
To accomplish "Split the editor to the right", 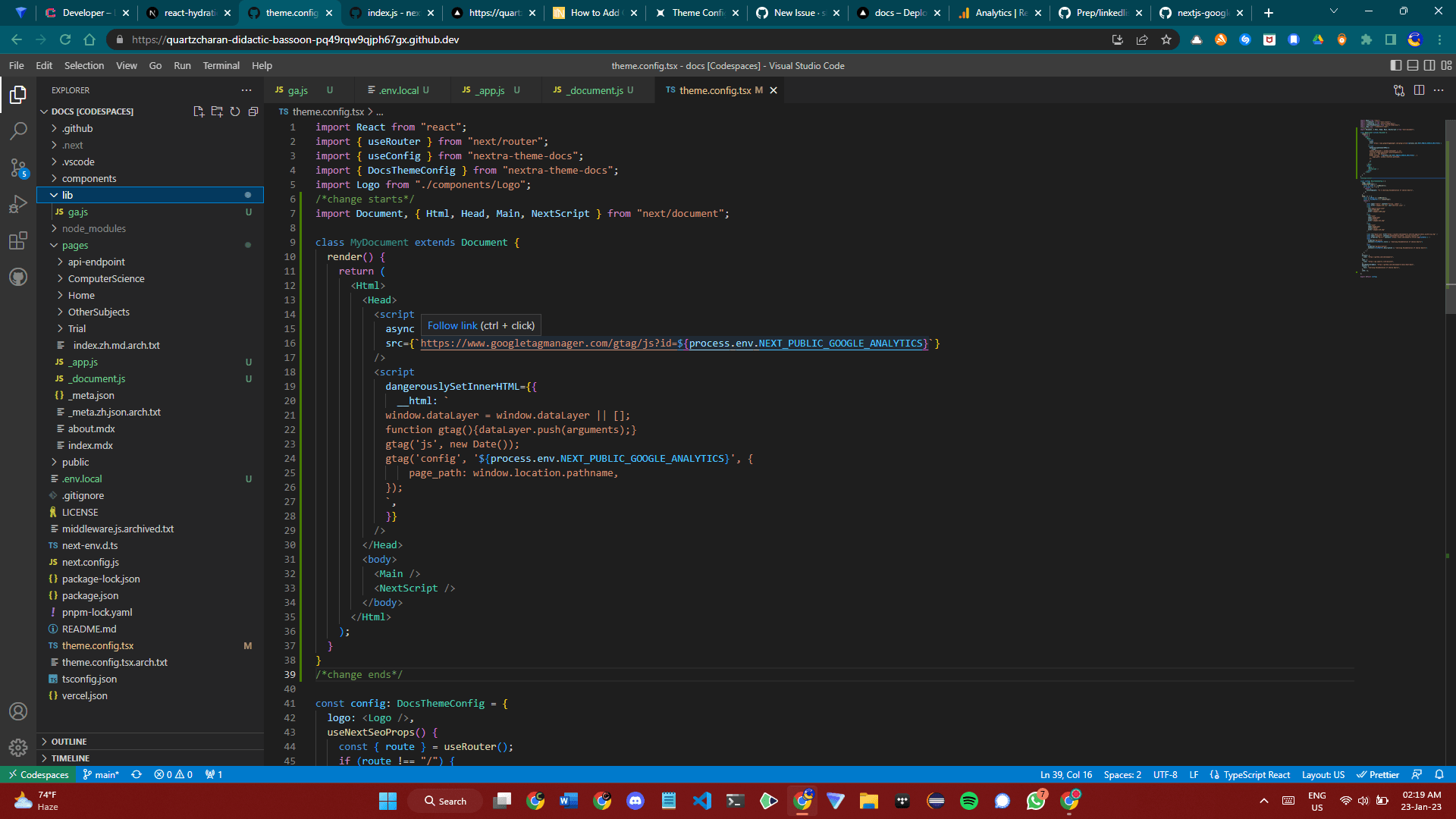I will pos(1419,90).
